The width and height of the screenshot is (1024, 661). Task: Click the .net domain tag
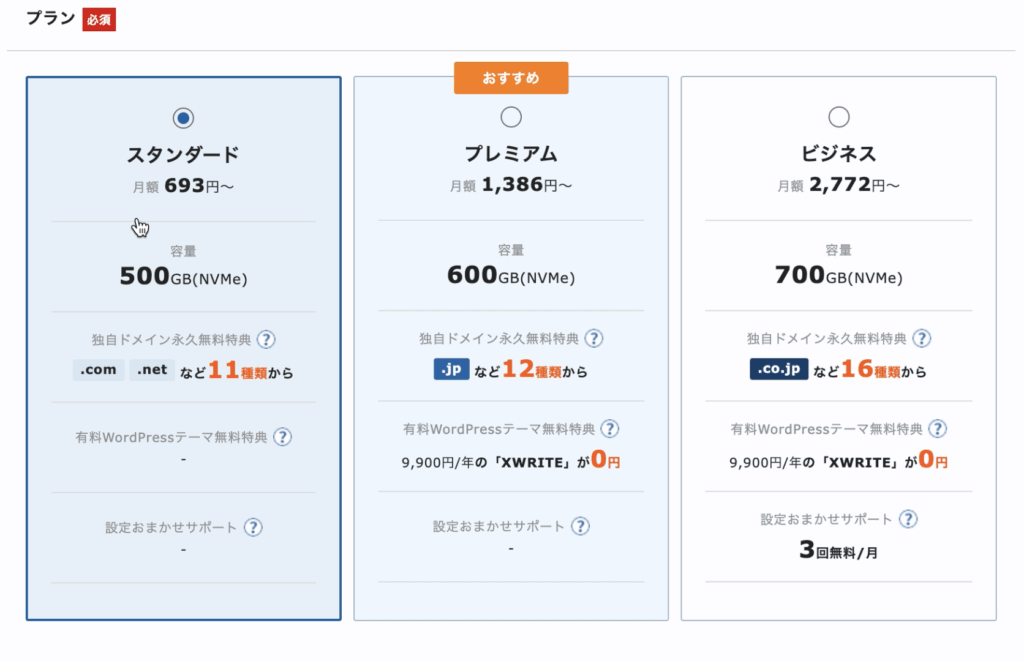coord(152,370)
